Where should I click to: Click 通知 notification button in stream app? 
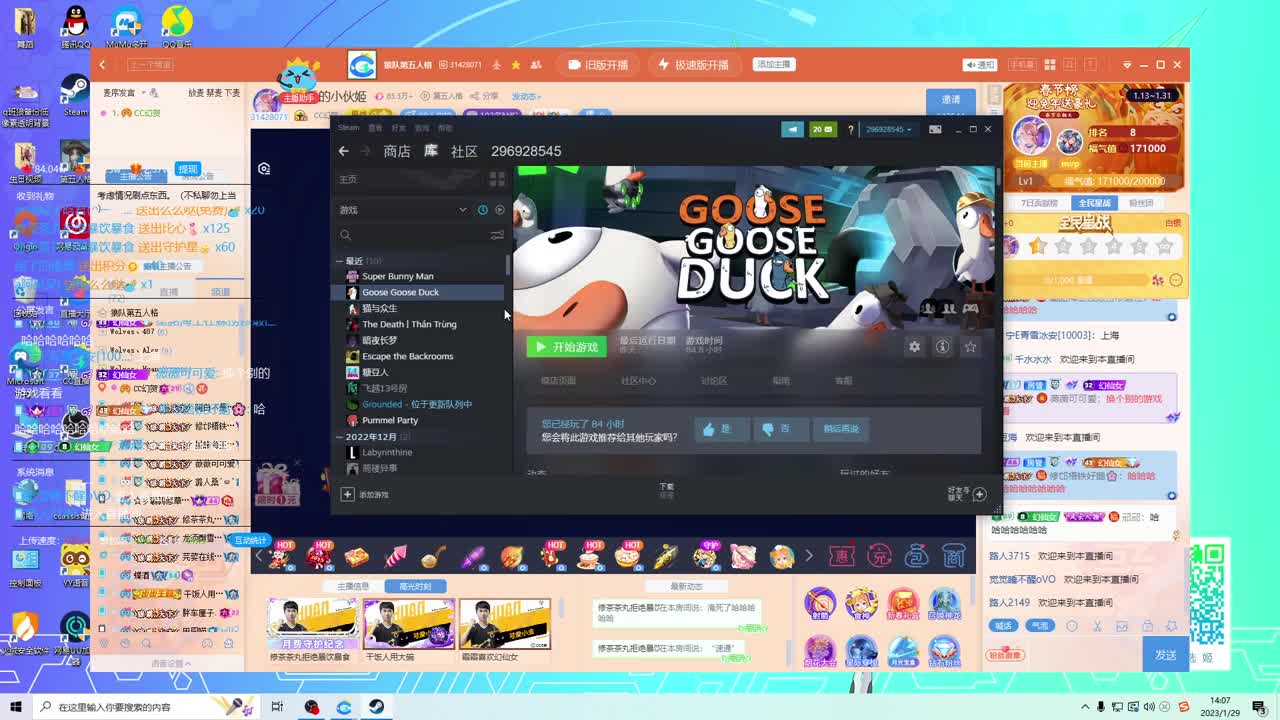pos(980,65)
